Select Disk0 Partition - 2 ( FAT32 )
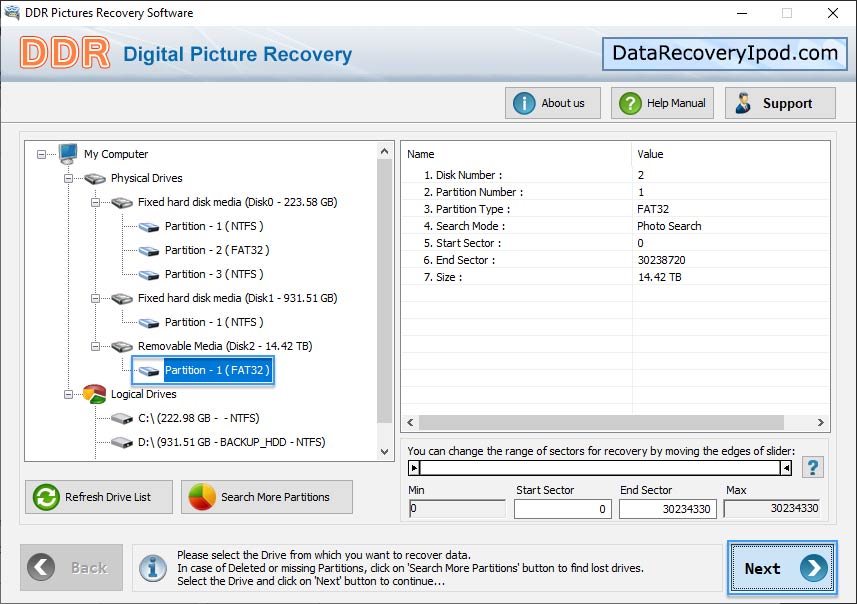This screenshot has height=604, width=857. (x=217, y=250)
